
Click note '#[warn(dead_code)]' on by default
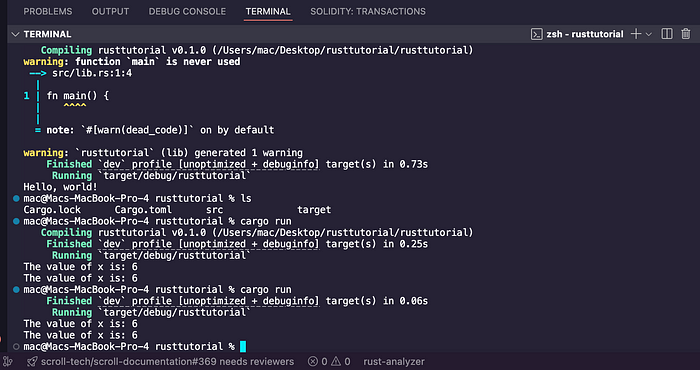(x=155, y=130)
